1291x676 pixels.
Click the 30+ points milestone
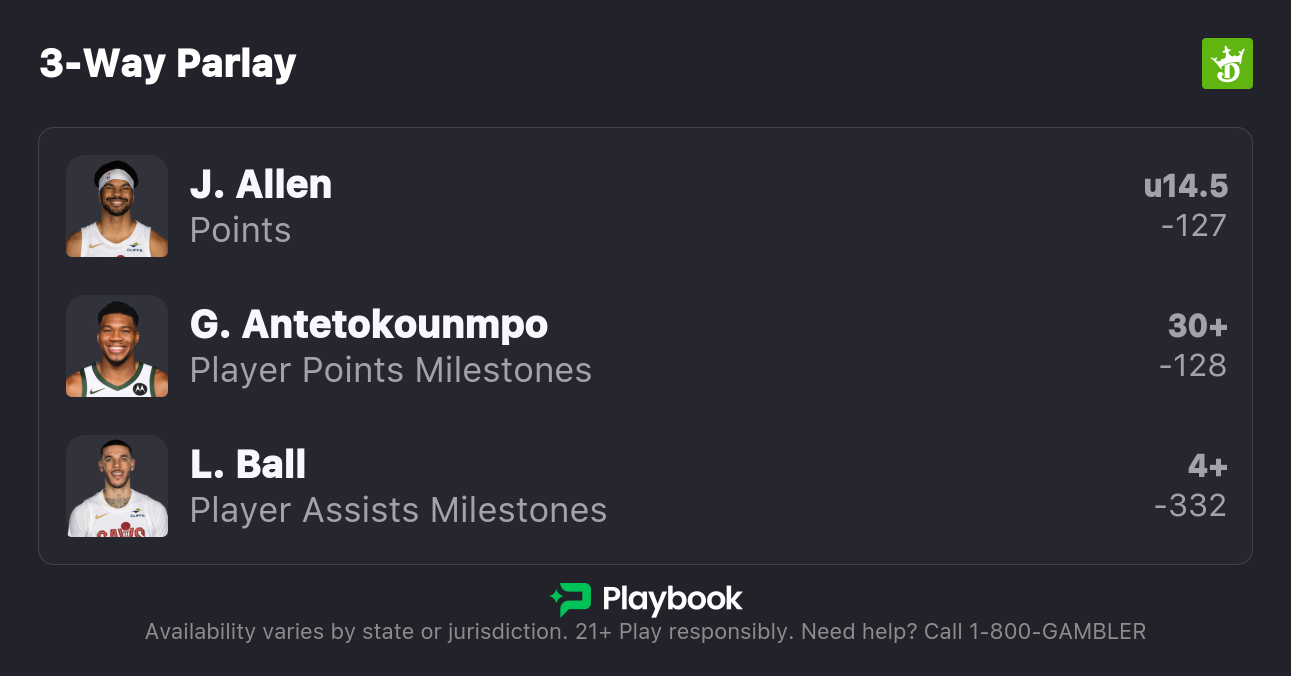point(1197,327)
